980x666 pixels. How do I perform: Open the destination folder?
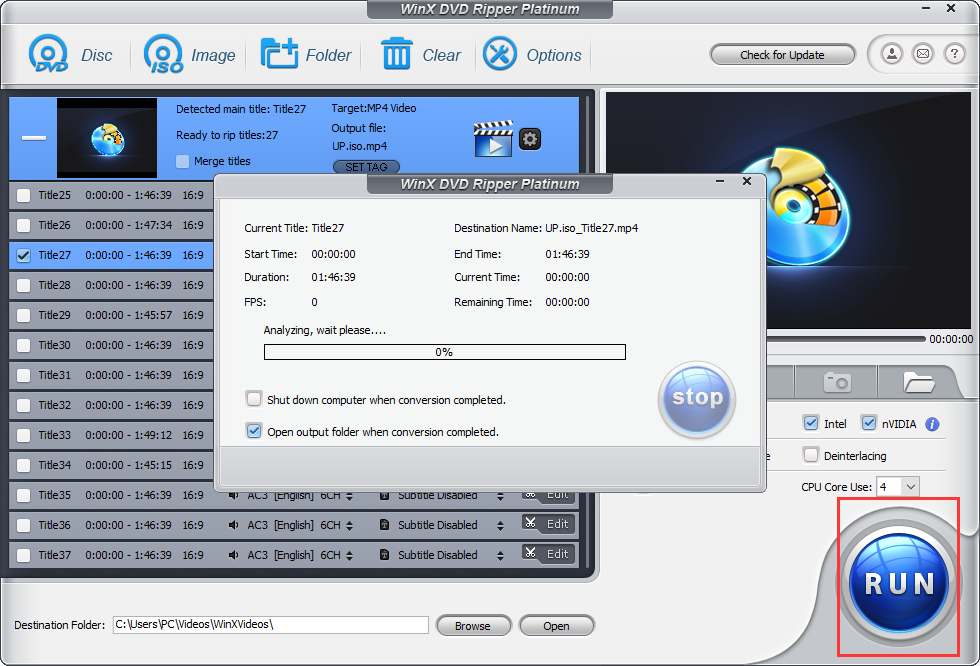556,626
